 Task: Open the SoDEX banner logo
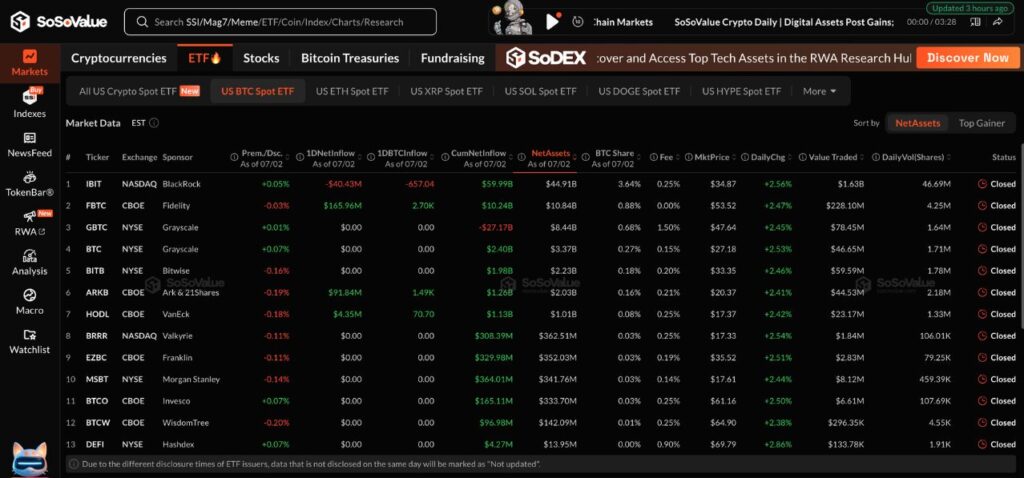[546, 58]
